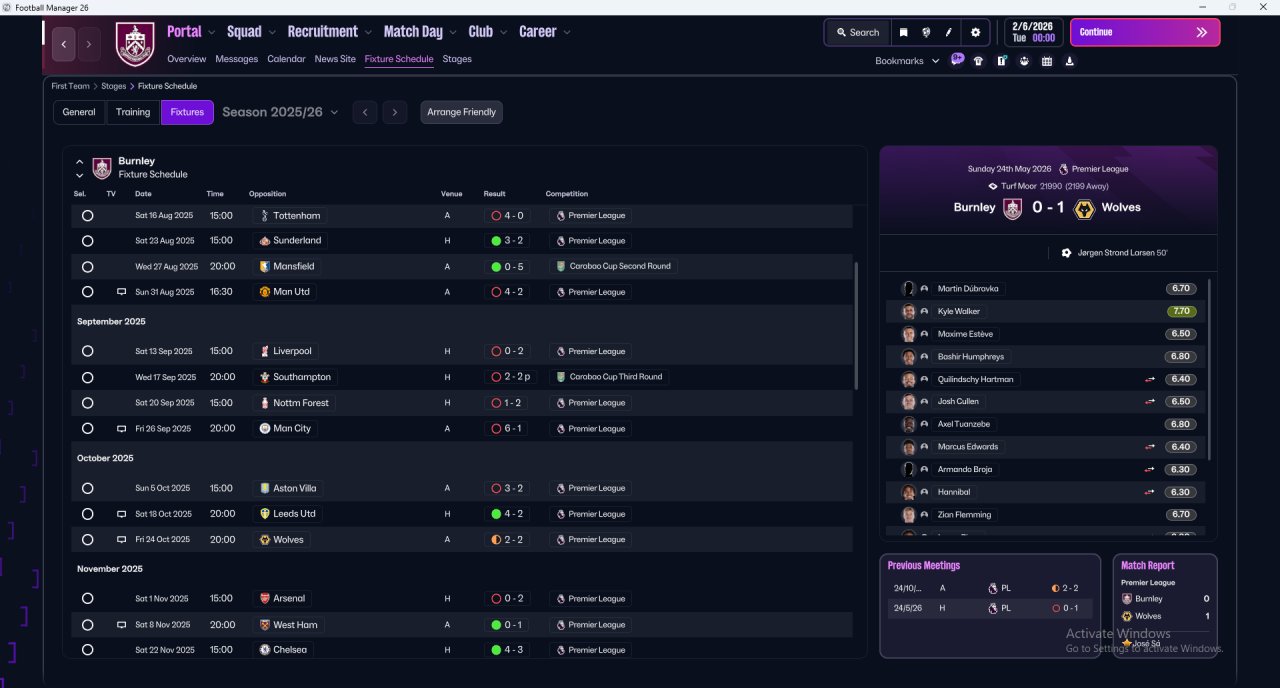The image size is (1280, 688).
Task: Click Arrange Friendly button
Action: tap(461, 112)
